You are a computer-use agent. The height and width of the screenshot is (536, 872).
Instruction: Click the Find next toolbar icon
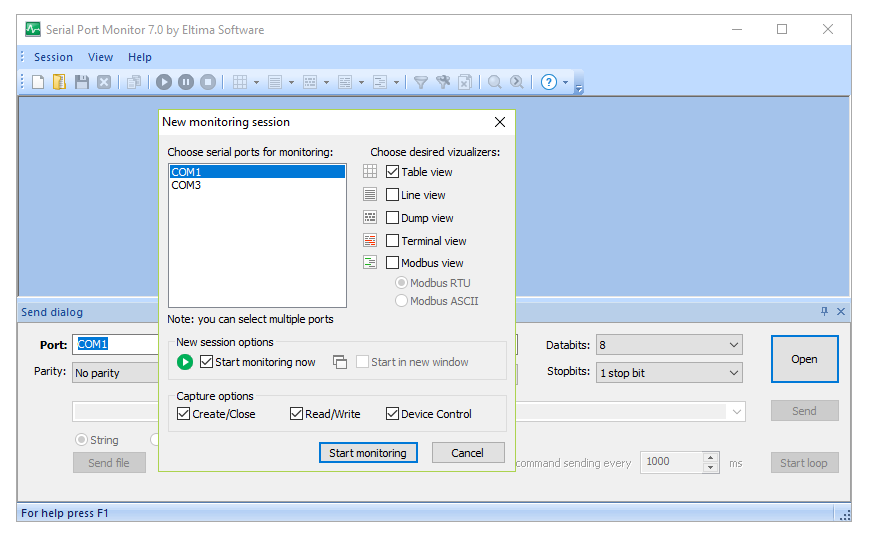pos(517,82)
